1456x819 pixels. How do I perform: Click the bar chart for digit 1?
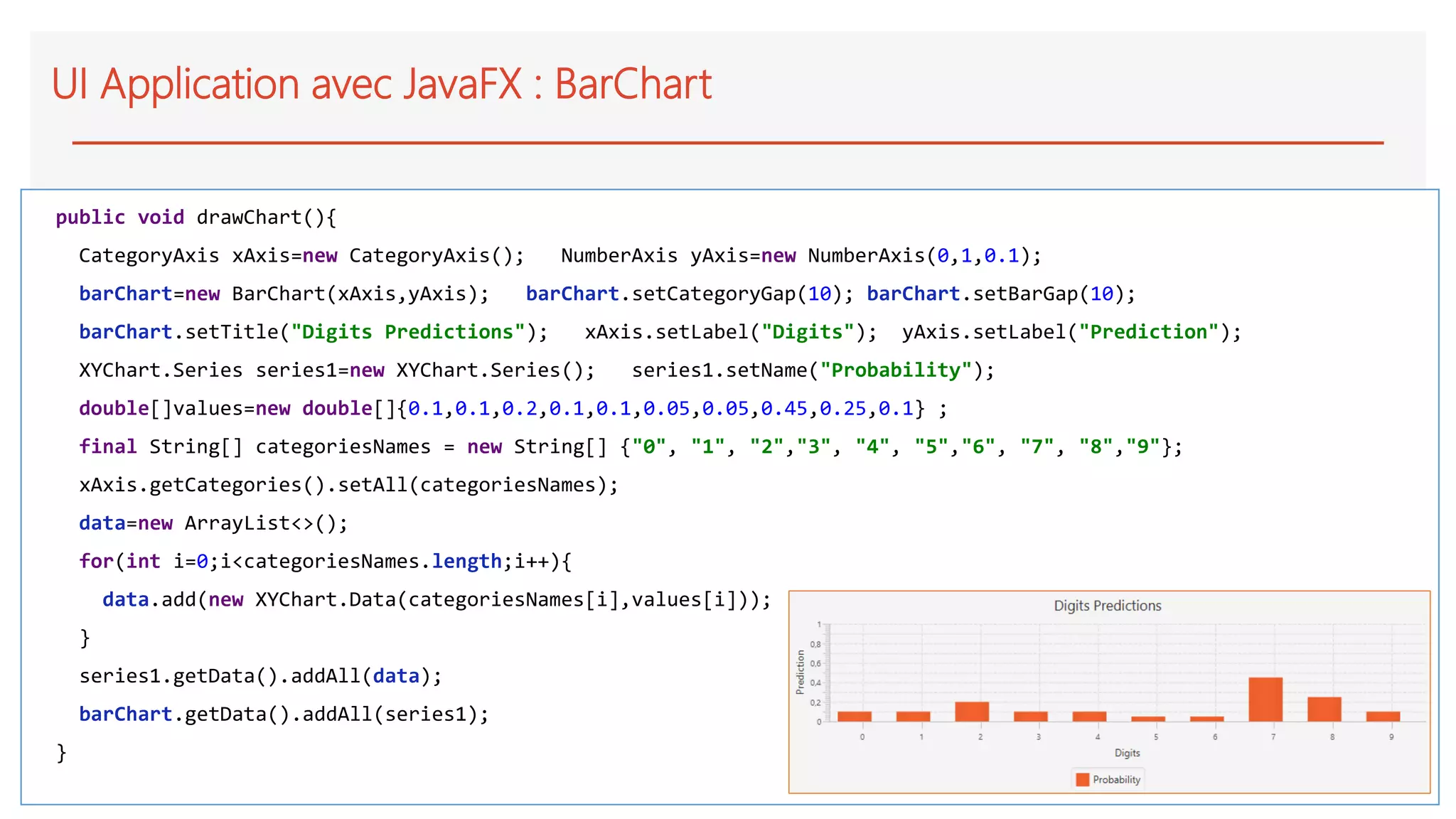tap(914, 717)
